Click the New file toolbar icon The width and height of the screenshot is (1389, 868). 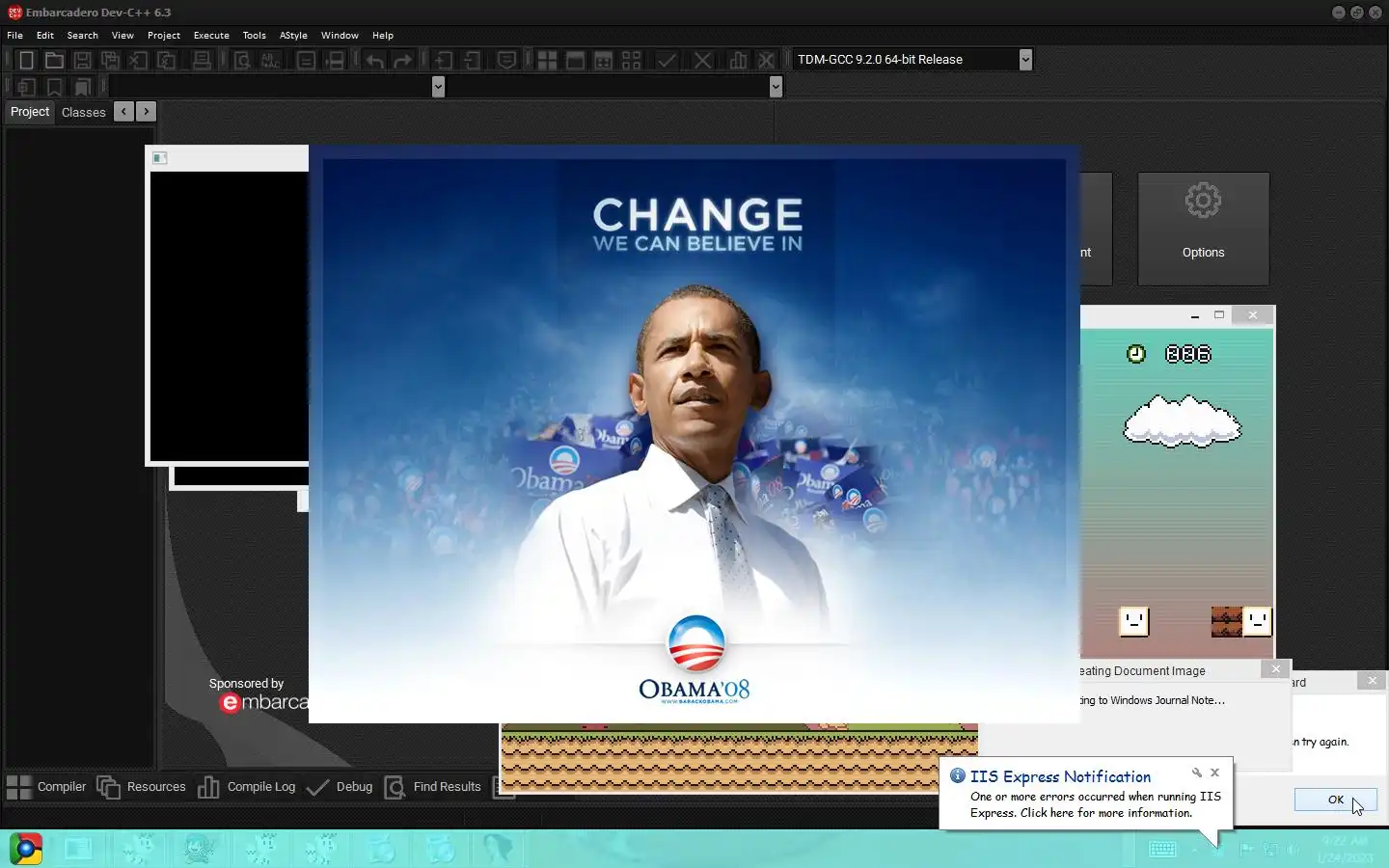coord(26,60)
